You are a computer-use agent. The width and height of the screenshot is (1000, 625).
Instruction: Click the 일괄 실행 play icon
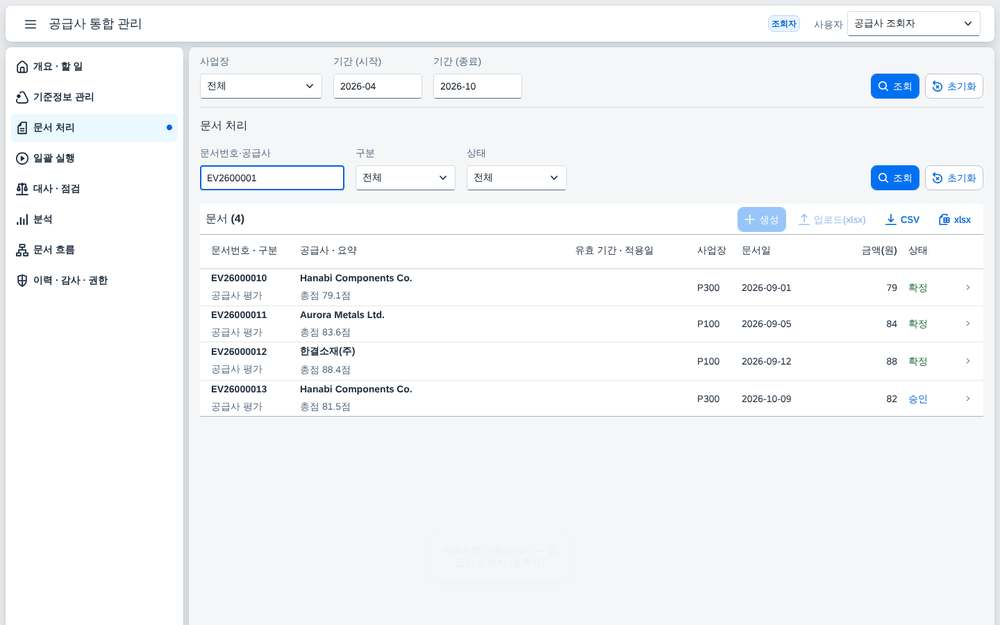coord(22,158)
